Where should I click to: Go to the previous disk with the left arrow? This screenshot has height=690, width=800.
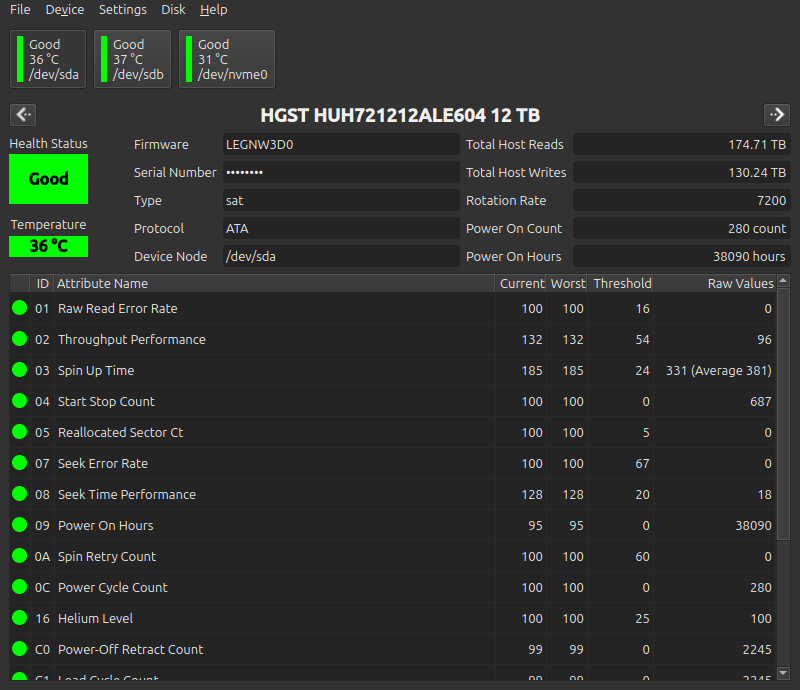[23, 115]
